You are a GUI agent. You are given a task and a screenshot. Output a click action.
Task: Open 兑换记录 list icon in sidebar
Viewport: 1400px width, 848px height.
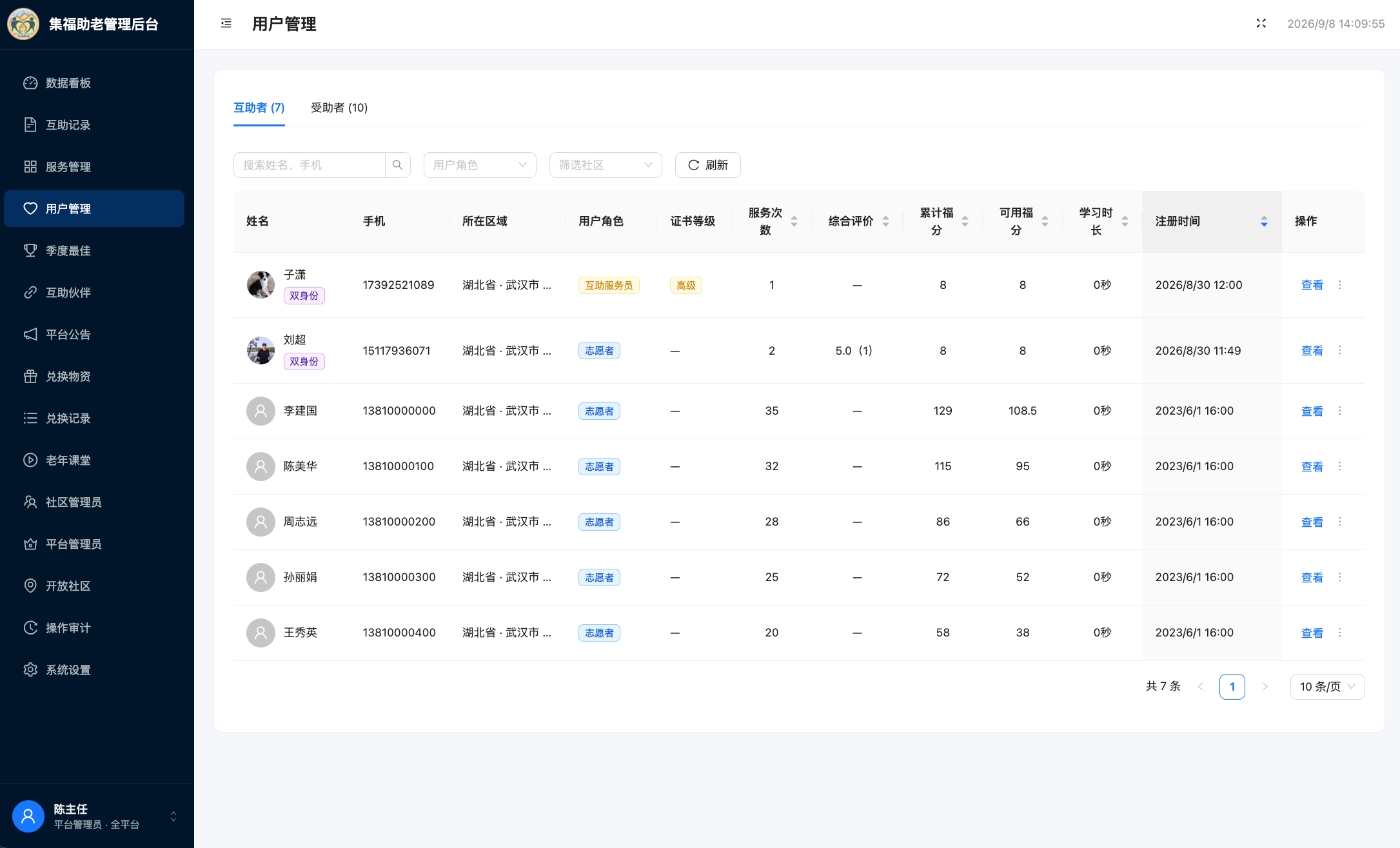point(30,419)
